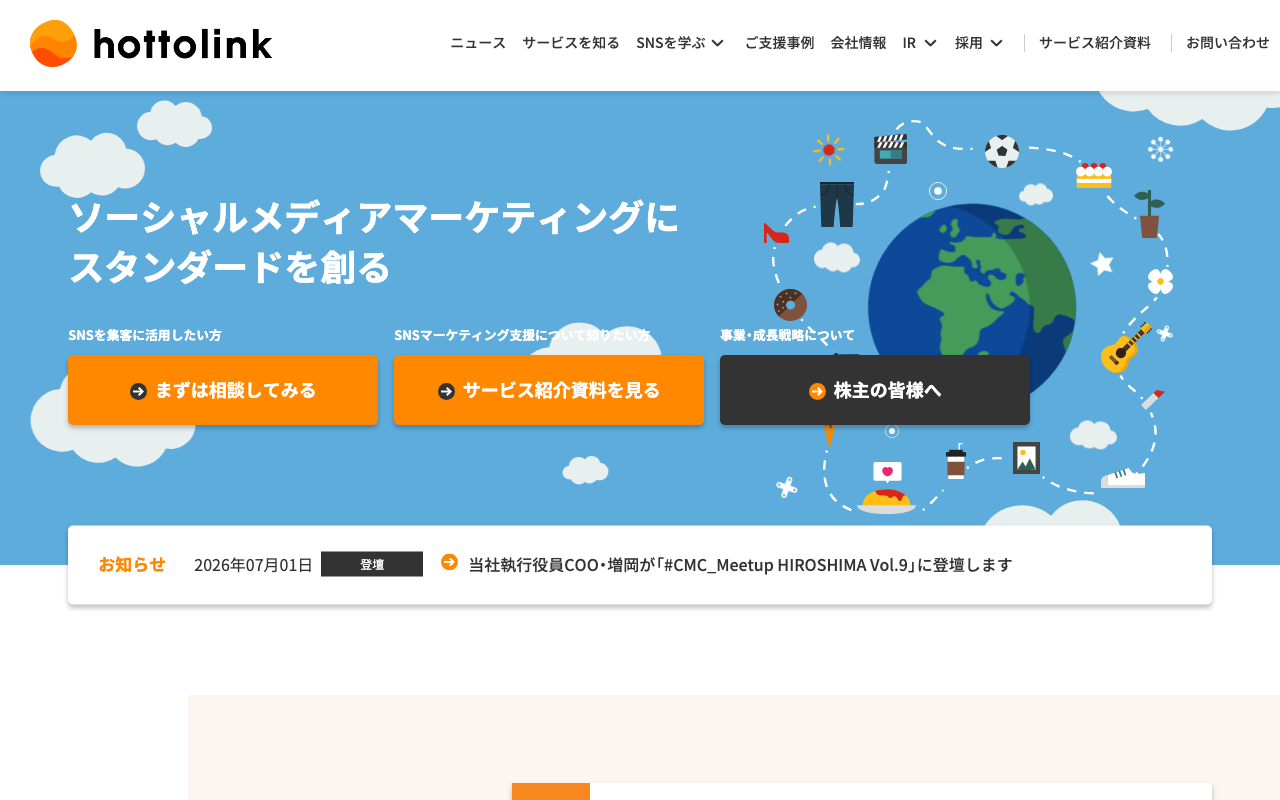Open the #CMC_Meetup HIROSHIMA news headline
Image resolution: width=1280 pixels, height=800 pixels.
[x=741, y=565]
